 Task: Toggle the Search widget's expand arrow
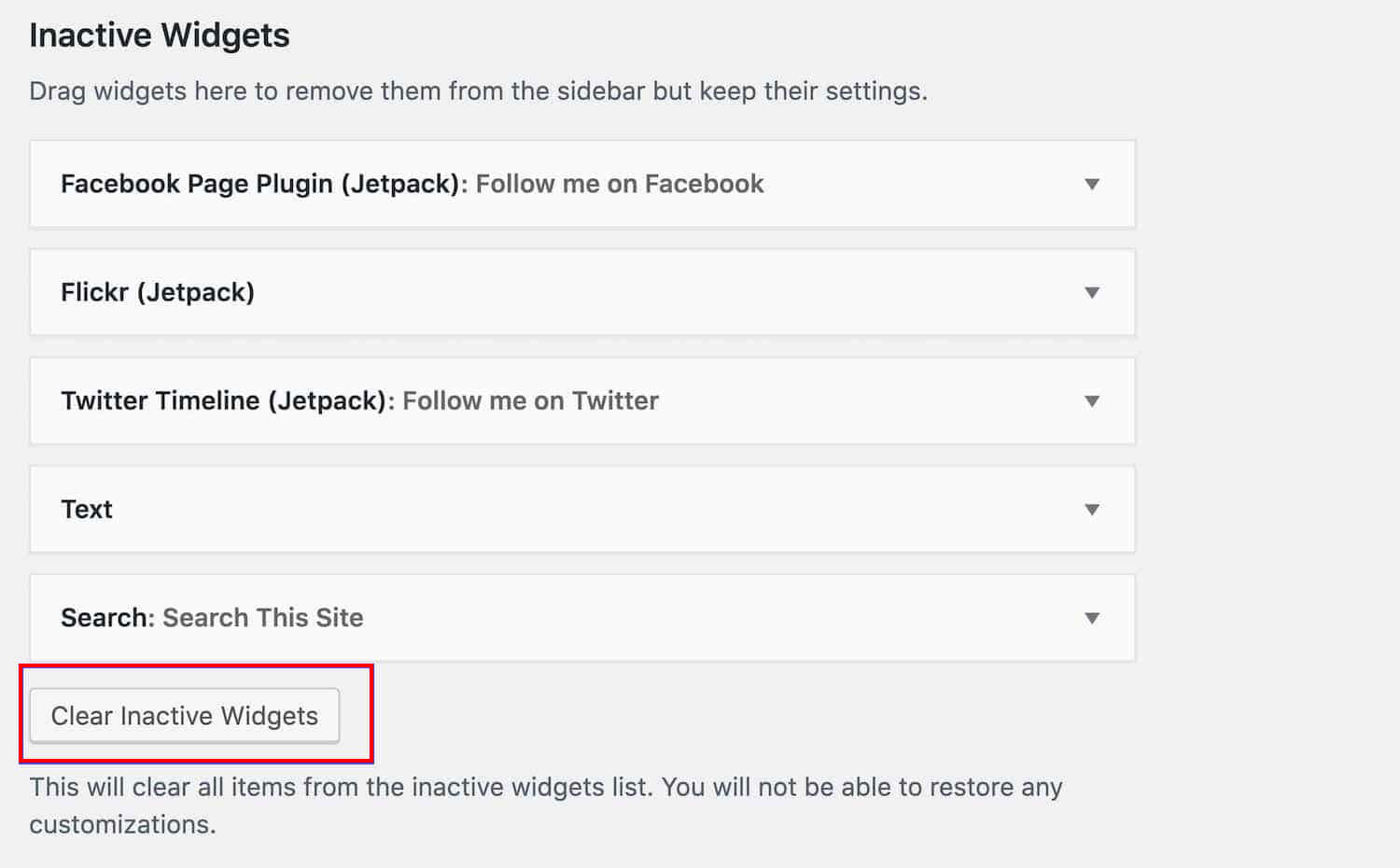[x=1091, y=618]
